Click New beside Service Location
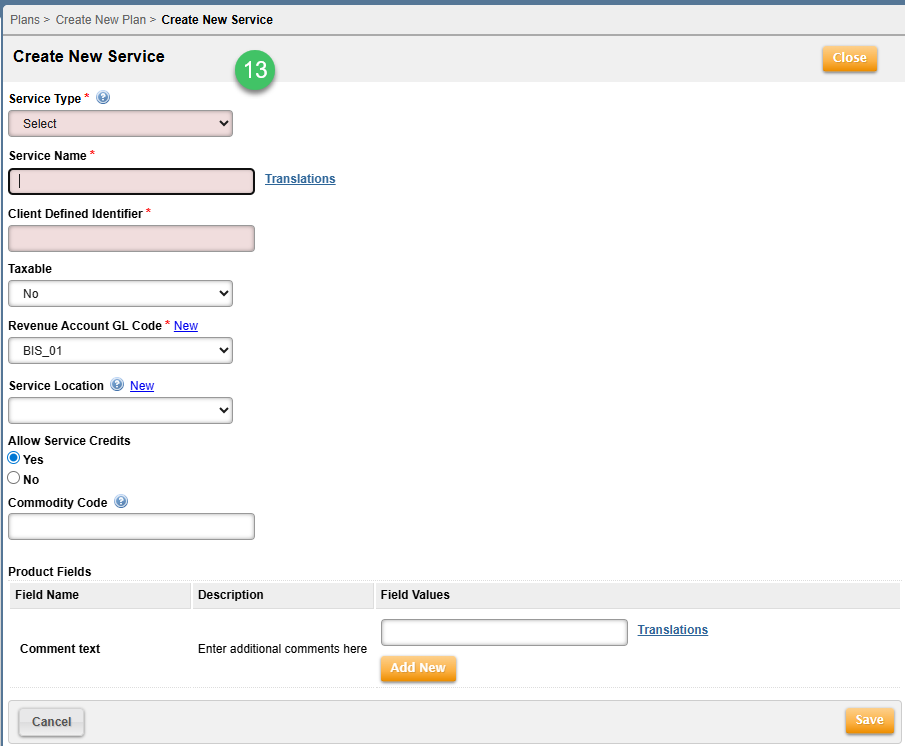 141,385
